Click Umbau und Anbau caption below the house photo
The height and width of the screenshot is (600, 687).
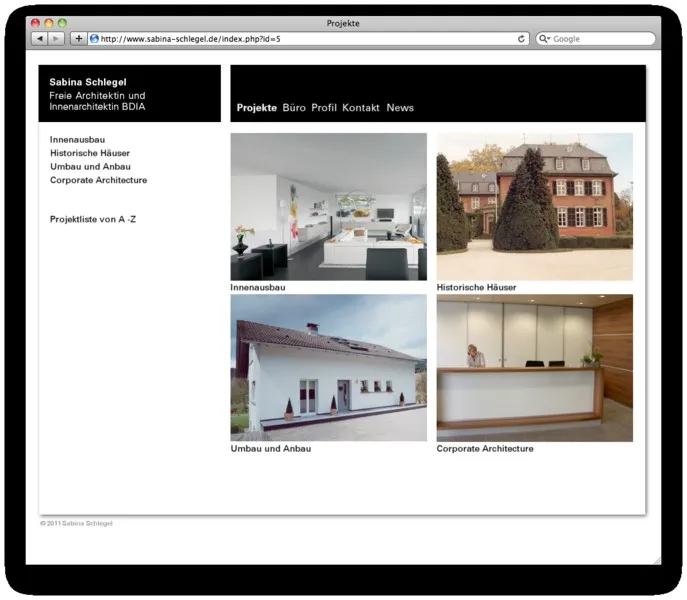[x=271, y=449]
